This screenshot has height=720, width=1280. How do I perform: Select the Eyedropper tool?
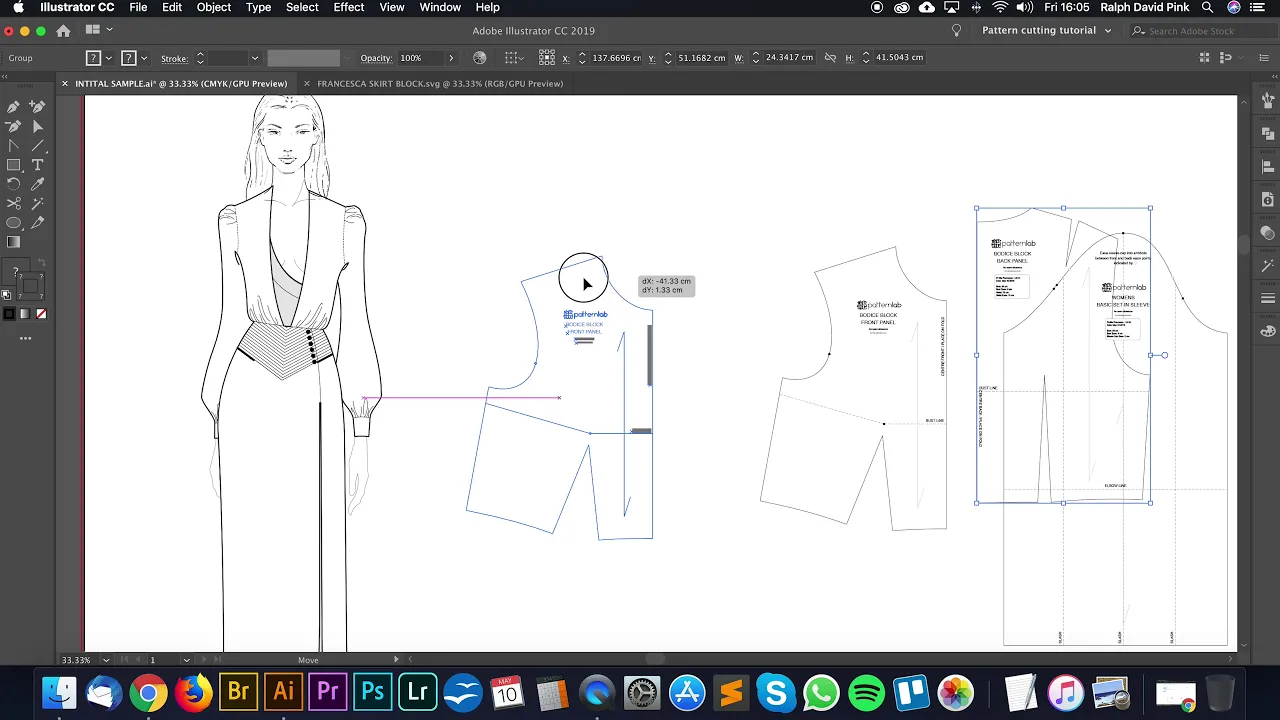pyautogui.click(x=38, y=184)
